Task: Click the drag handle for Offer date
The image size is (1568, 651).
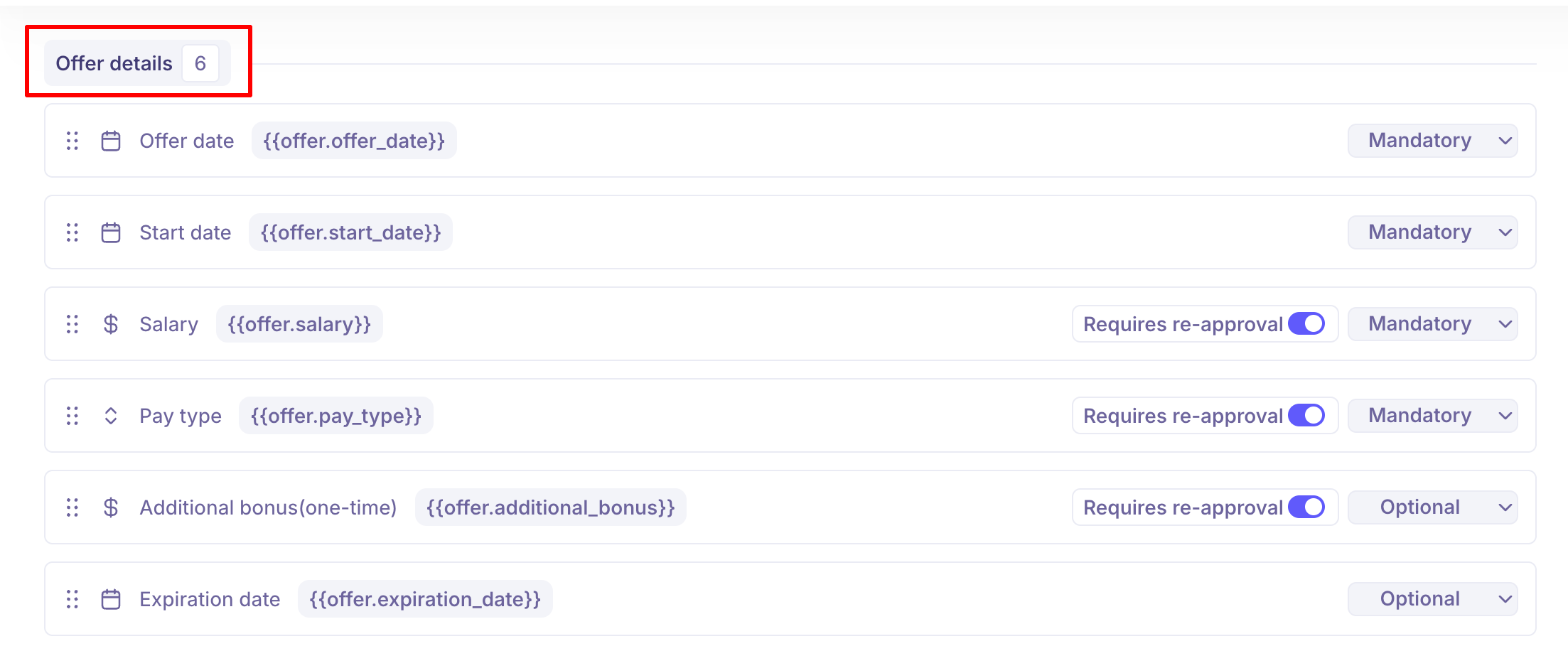Action: 72,141
